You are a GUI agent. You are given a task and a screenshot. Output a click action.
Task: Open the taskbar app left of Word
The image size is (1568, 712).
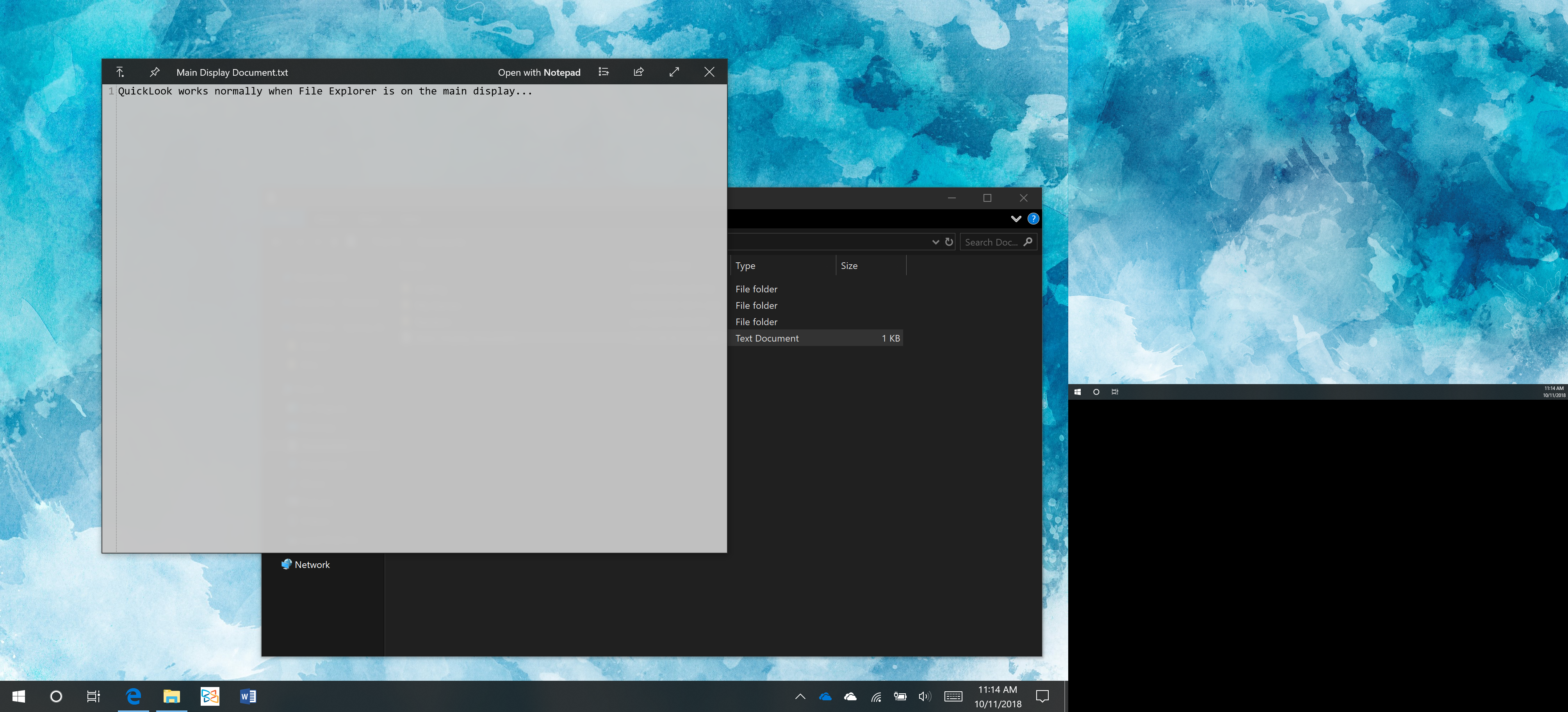tap(210, 696)
